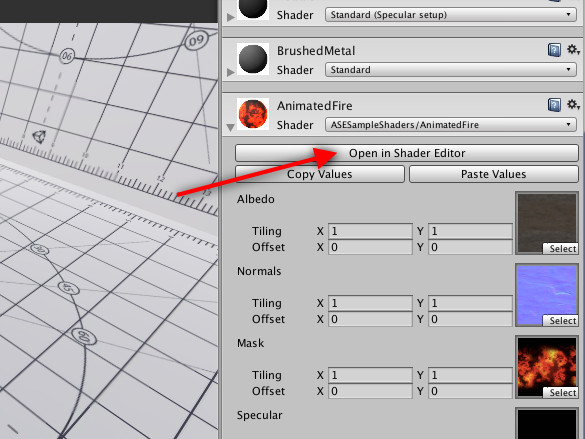Image resolution: width=585 pixels, height=439 pixels.
Task: Click the Copy Values button
Action: click(320, 174)
